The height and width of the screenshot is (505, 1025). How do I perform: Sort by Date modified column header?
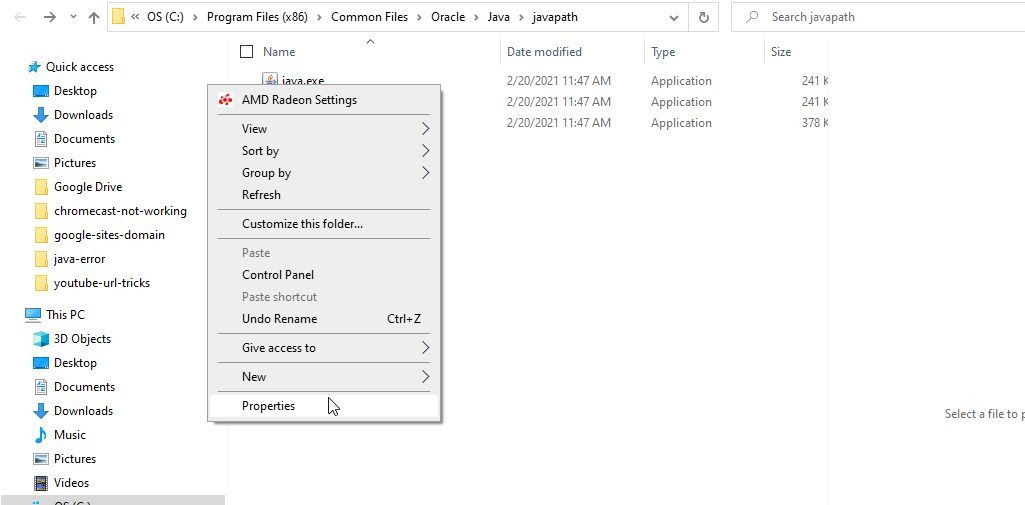click(x=544, y=52)
